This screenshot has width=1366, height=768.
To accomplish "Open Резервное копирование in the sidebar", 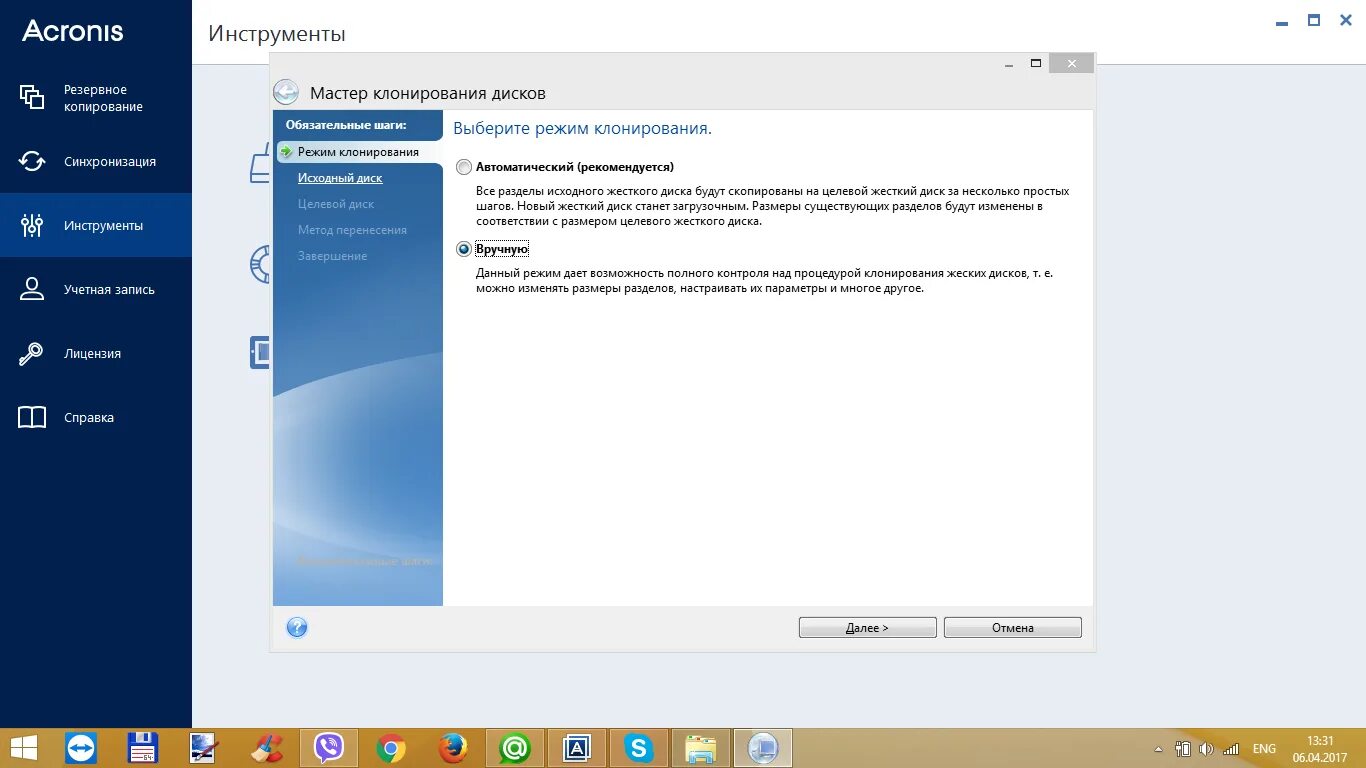I will (x=96, y=98).
